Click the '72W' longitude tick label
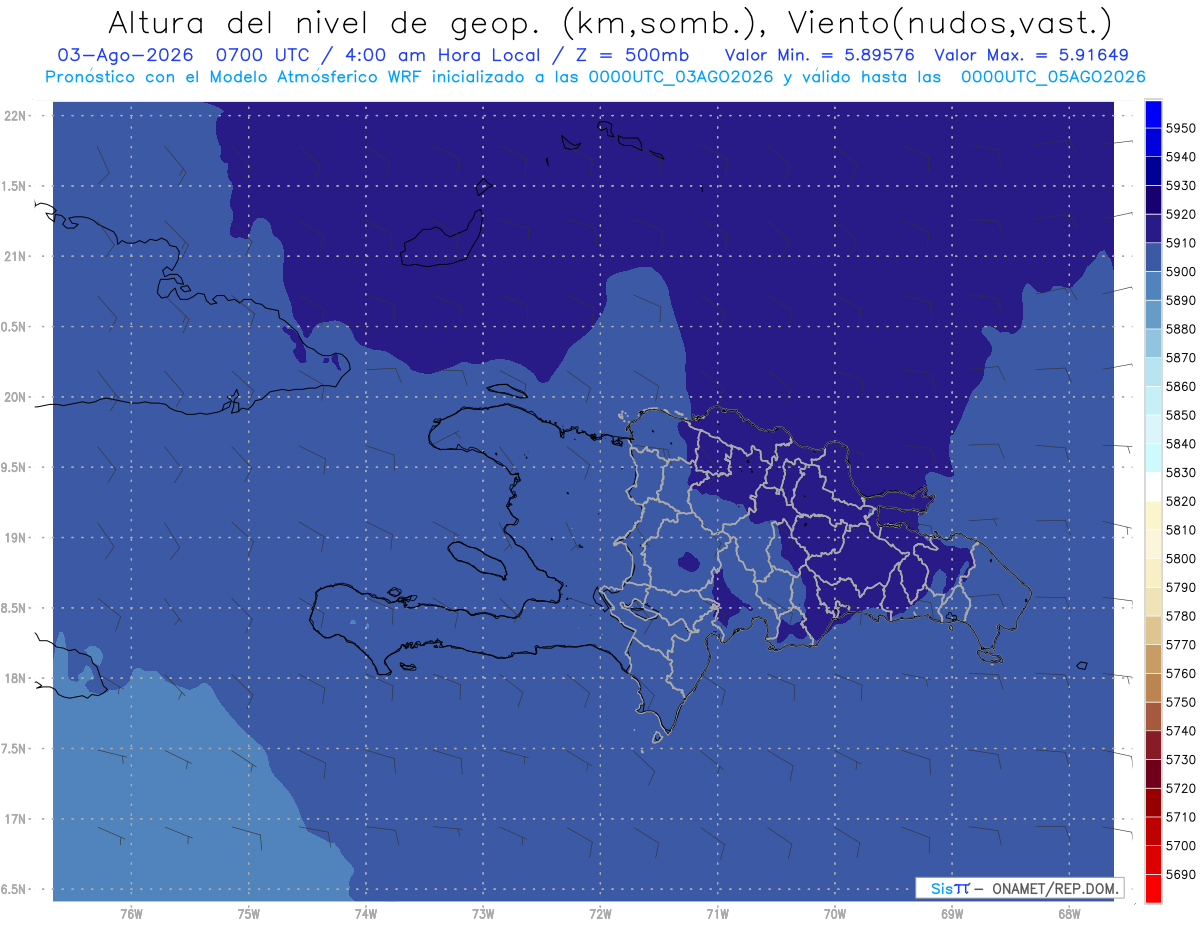 [600, 912]
